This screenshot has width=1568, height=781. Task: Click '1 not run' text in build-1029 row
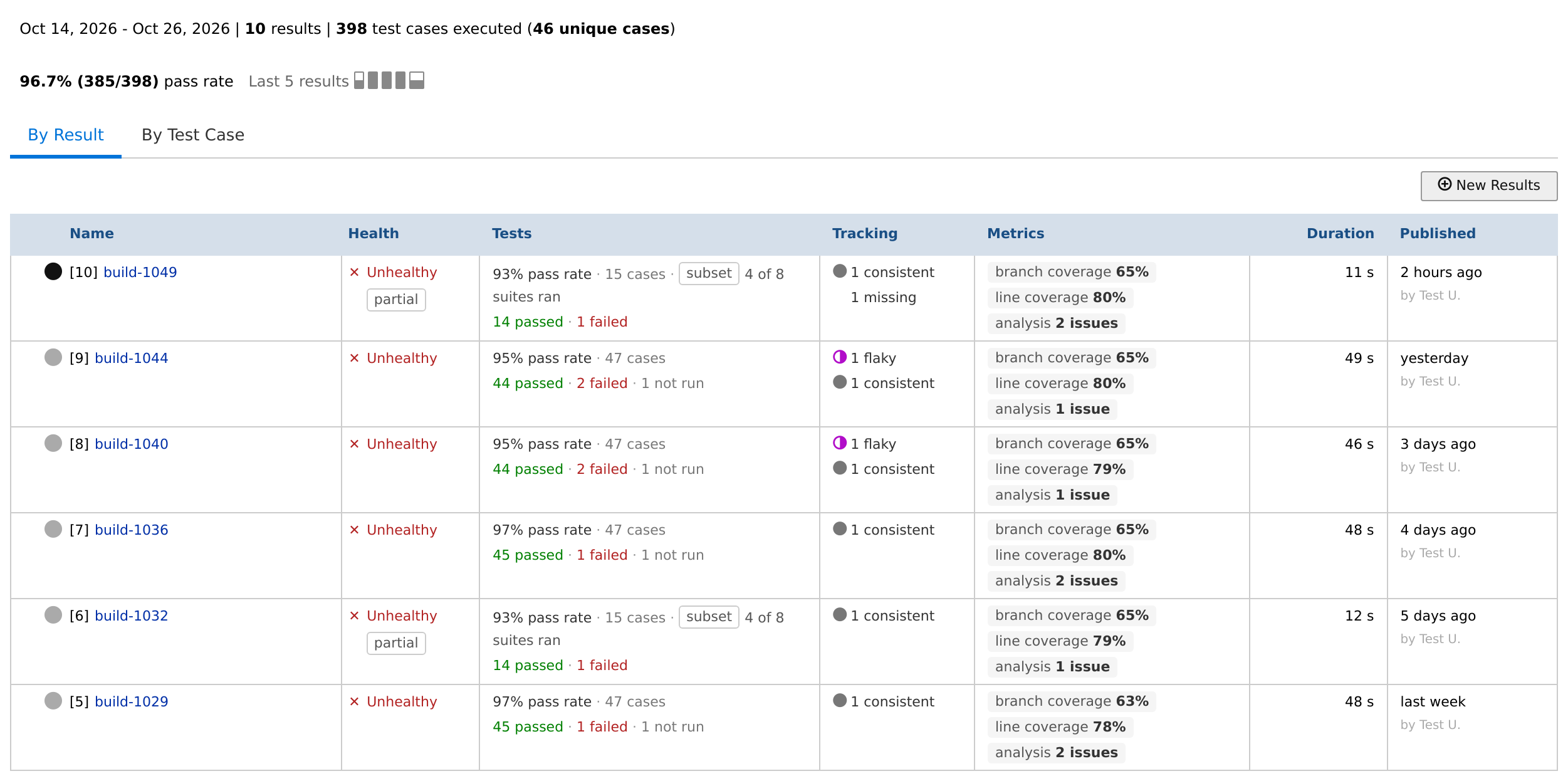point(672,726)
